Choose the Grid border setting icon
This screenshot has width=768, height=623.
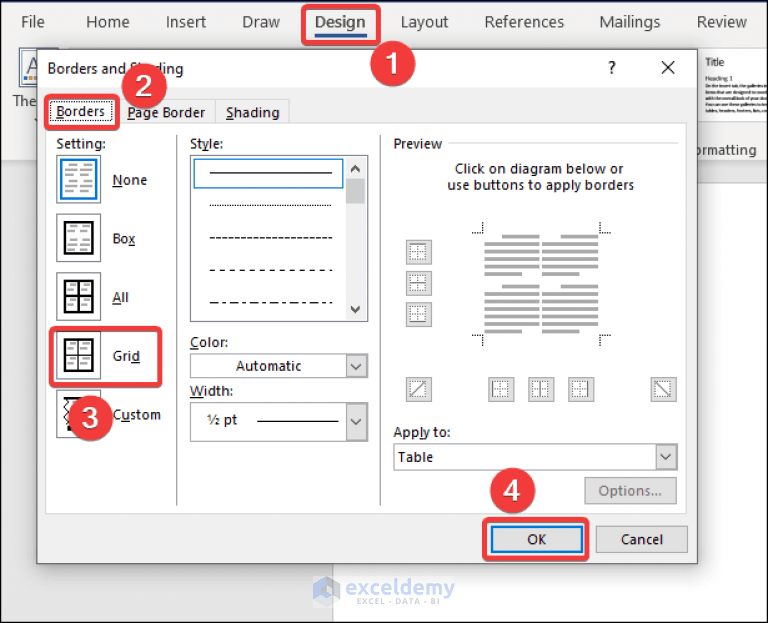[78, 356]
